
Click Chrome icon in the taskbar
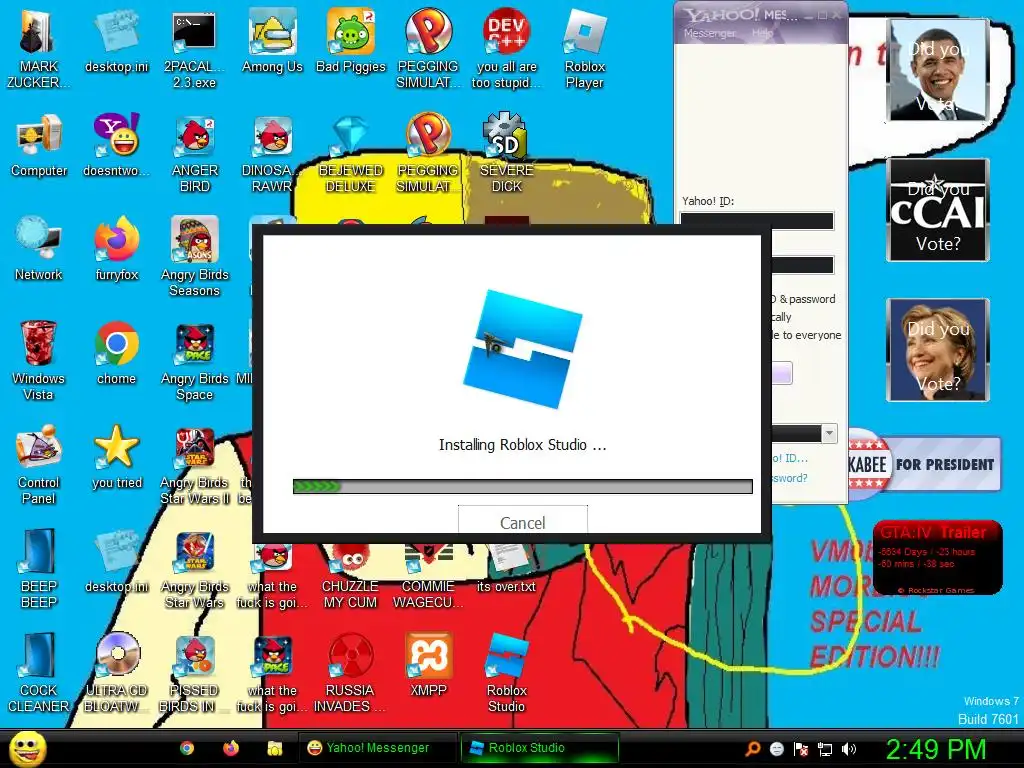pyautogui.click(x=187, y=748)
